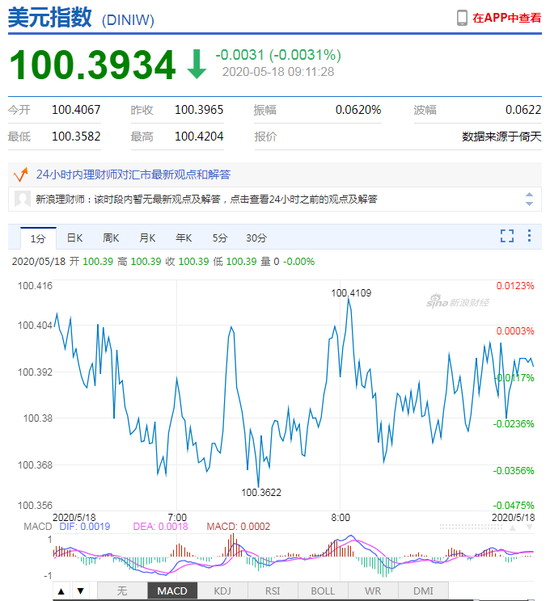Click the DIF: 0.0019 readout
This screenshot has width=550, height=601.
(85, 527)
